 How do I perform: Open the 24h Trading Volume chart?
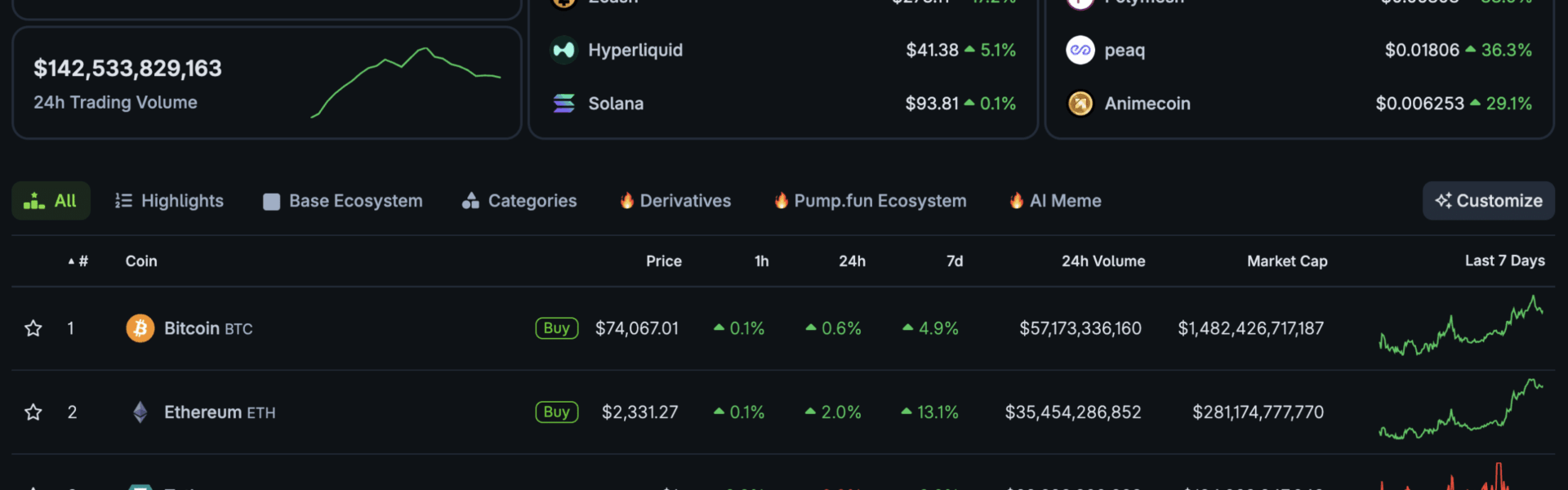406,82
